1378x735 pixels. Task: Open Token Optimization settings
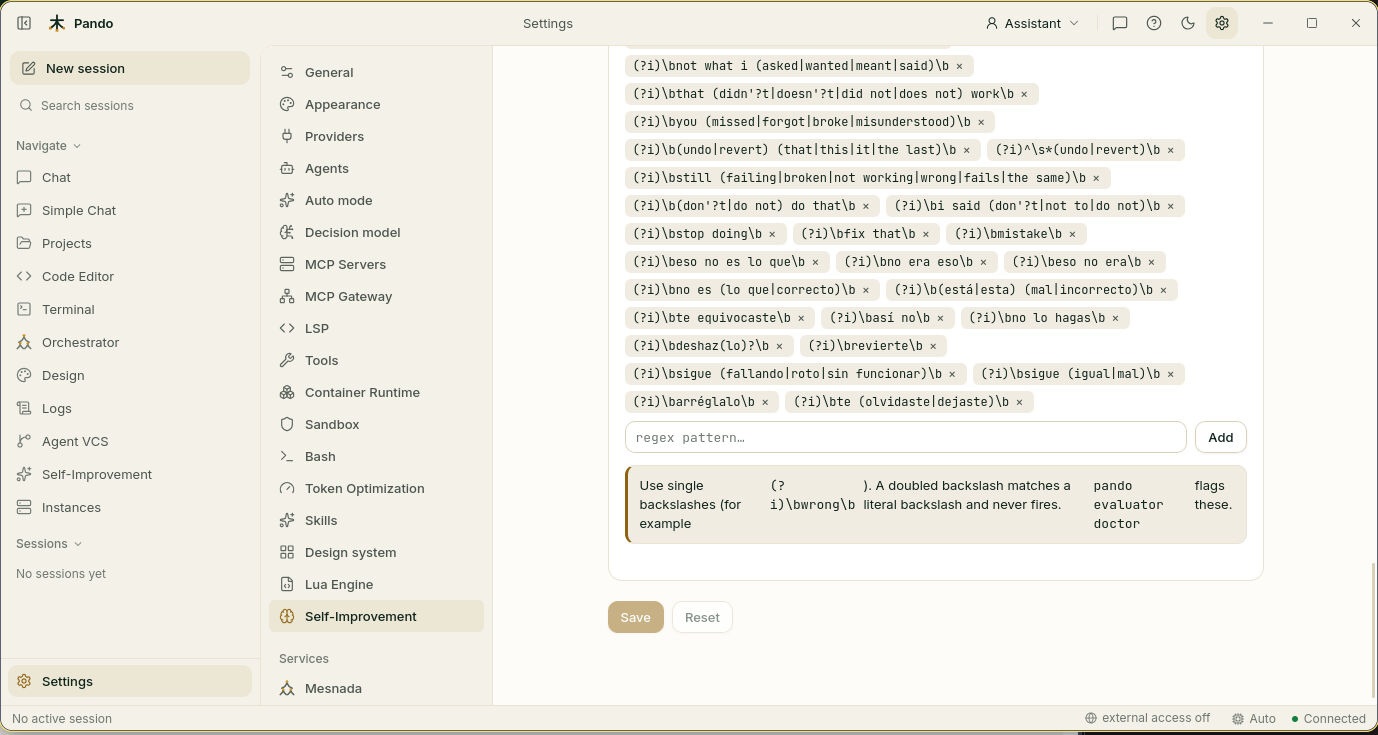376,488
